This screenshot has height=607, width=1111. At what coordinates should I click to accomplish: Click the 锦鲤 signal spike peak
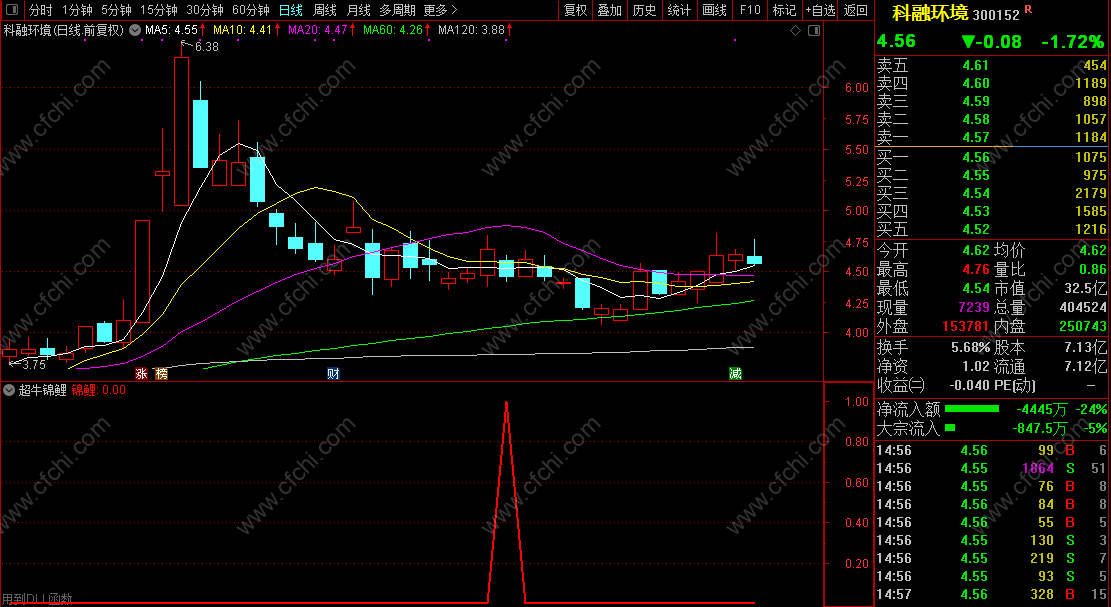pyautogui.click(x=506, y=402)
